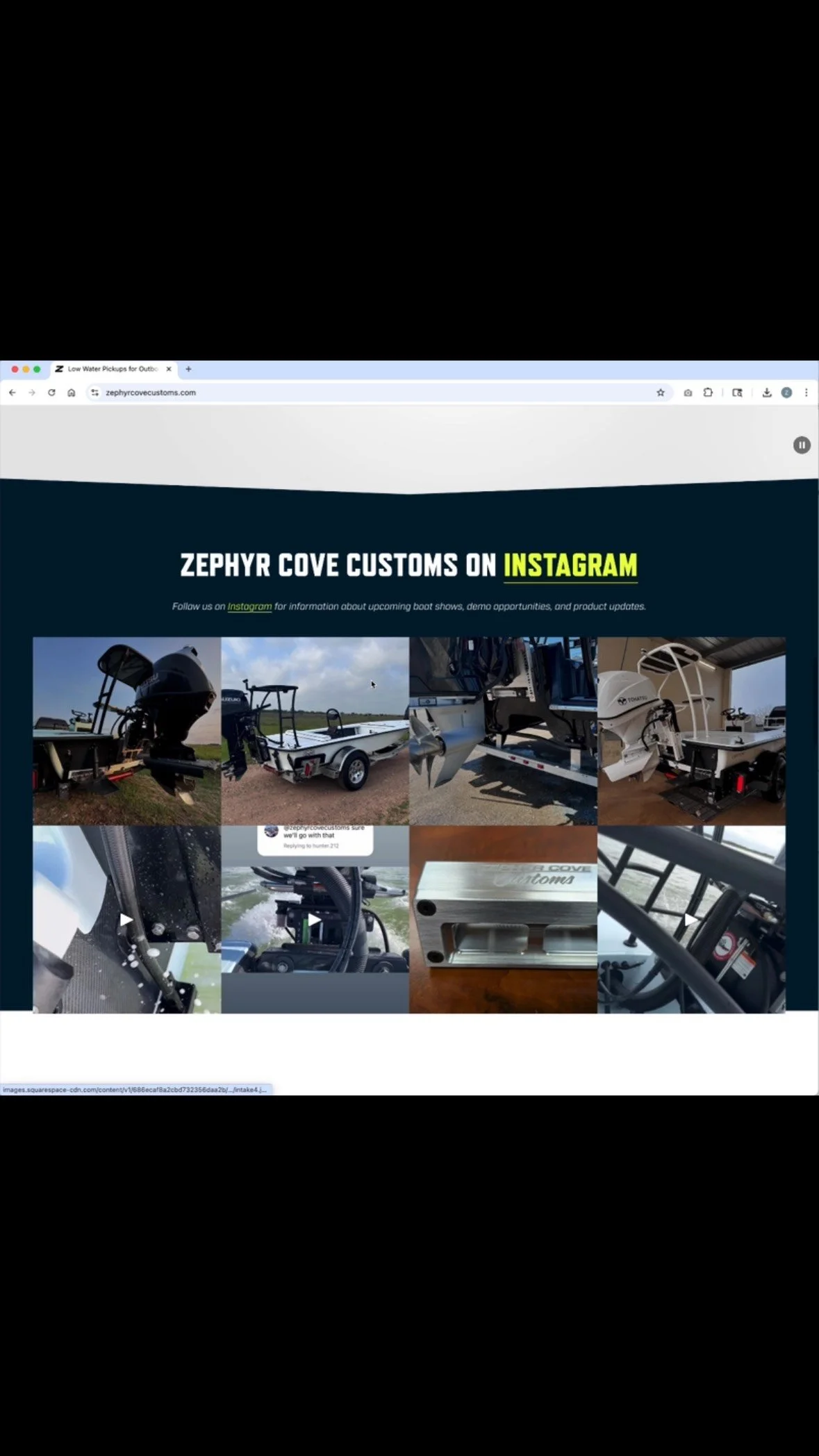This screenshot has width=819, height=1456.
Task: Open the tab search side panel icon
Action: coord(737,392)
